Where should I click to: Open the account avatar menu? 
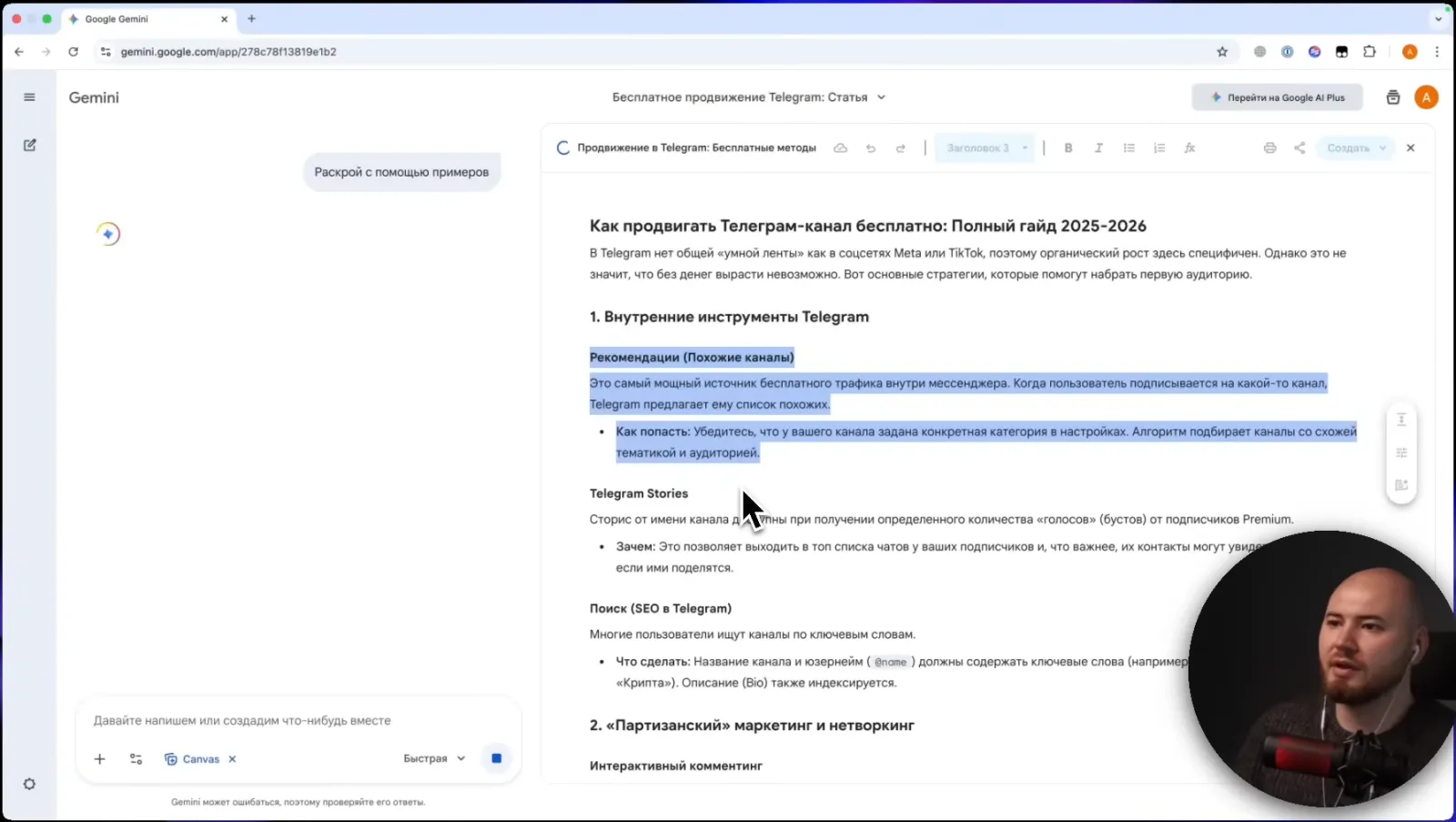pos(1426,97)
